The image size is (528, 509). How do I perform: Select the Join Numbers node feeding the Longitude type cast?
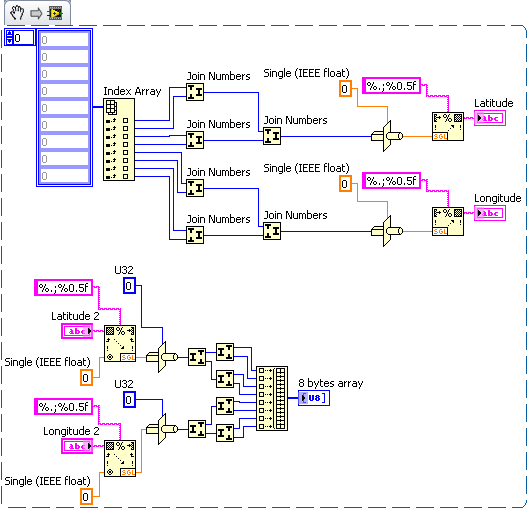point(272,231)
